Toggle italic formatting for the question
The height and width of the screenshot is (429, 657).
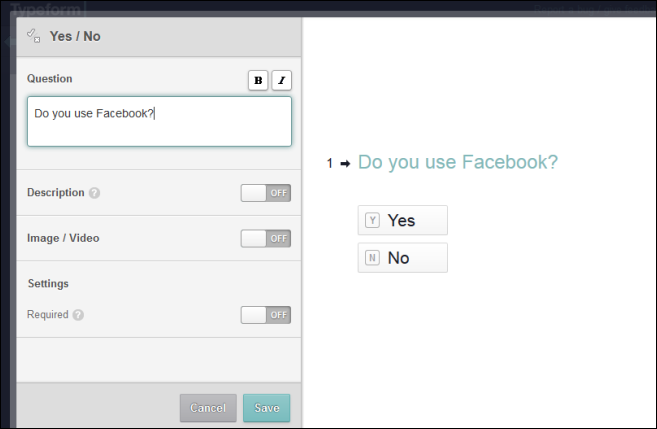281,80
